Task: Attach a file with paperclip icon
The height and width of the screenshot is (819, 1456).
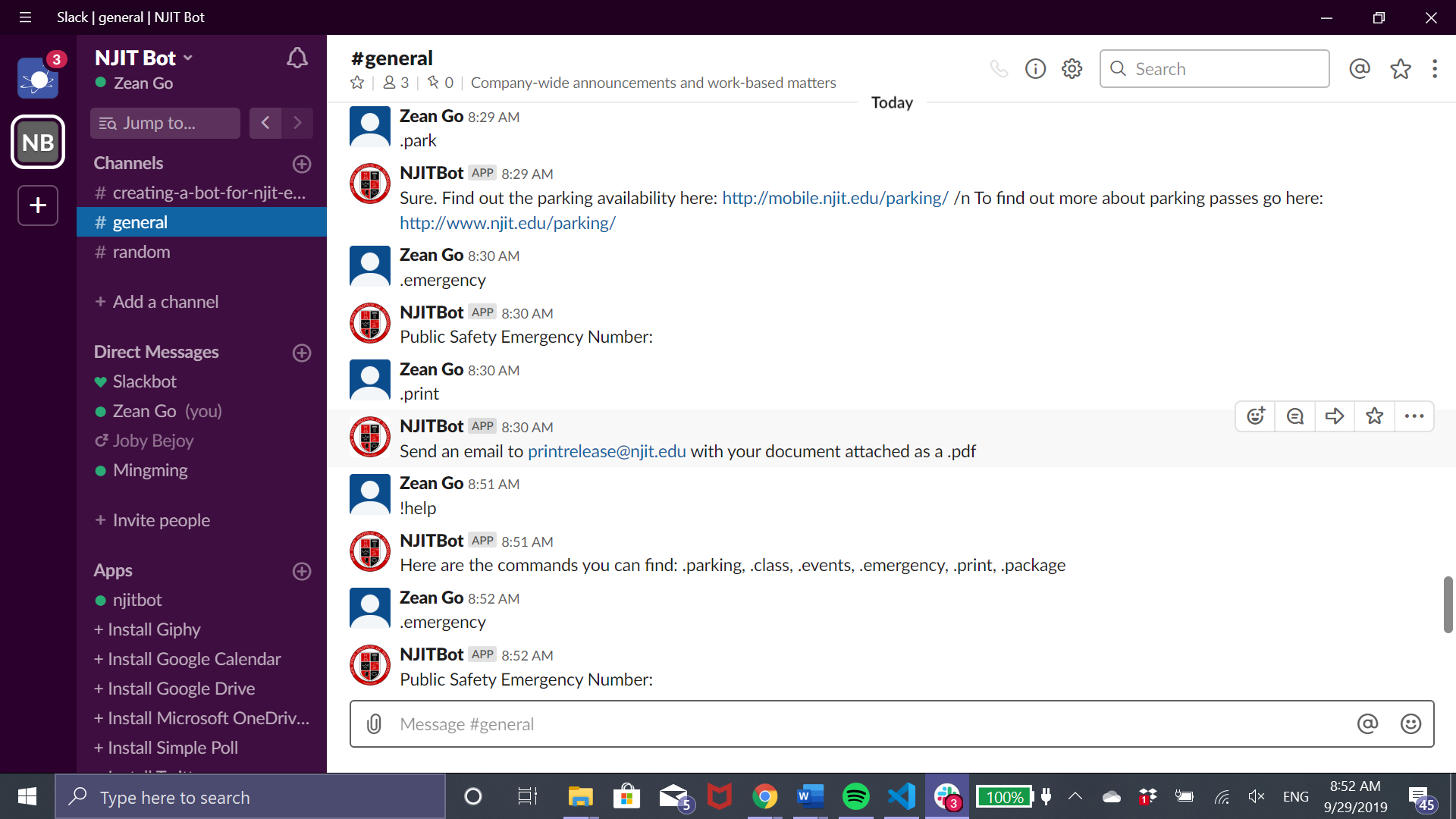Action: tap(374, 724)
